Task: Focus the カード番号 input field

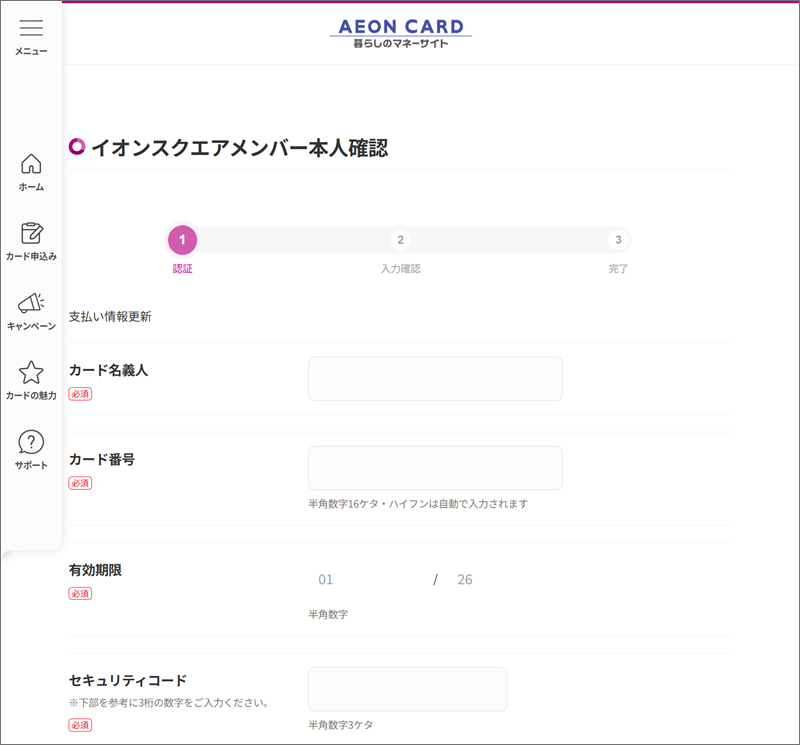Action: [x=435, y=468]
